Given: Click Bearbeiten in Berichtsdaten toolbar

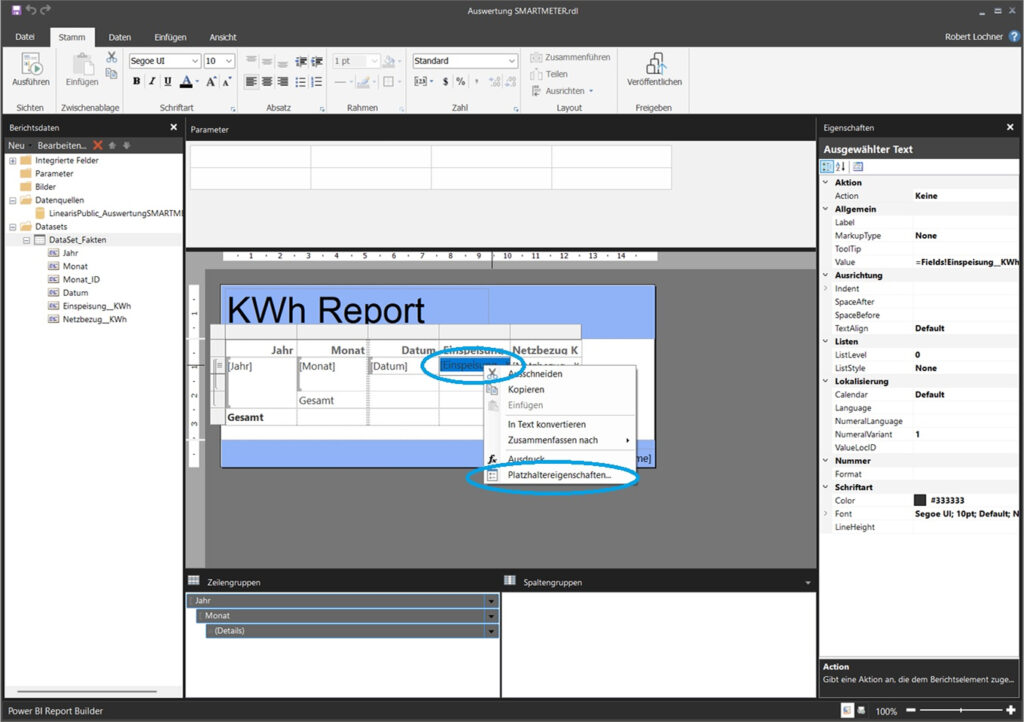Looking at the screenshot, I should [61, 145].
